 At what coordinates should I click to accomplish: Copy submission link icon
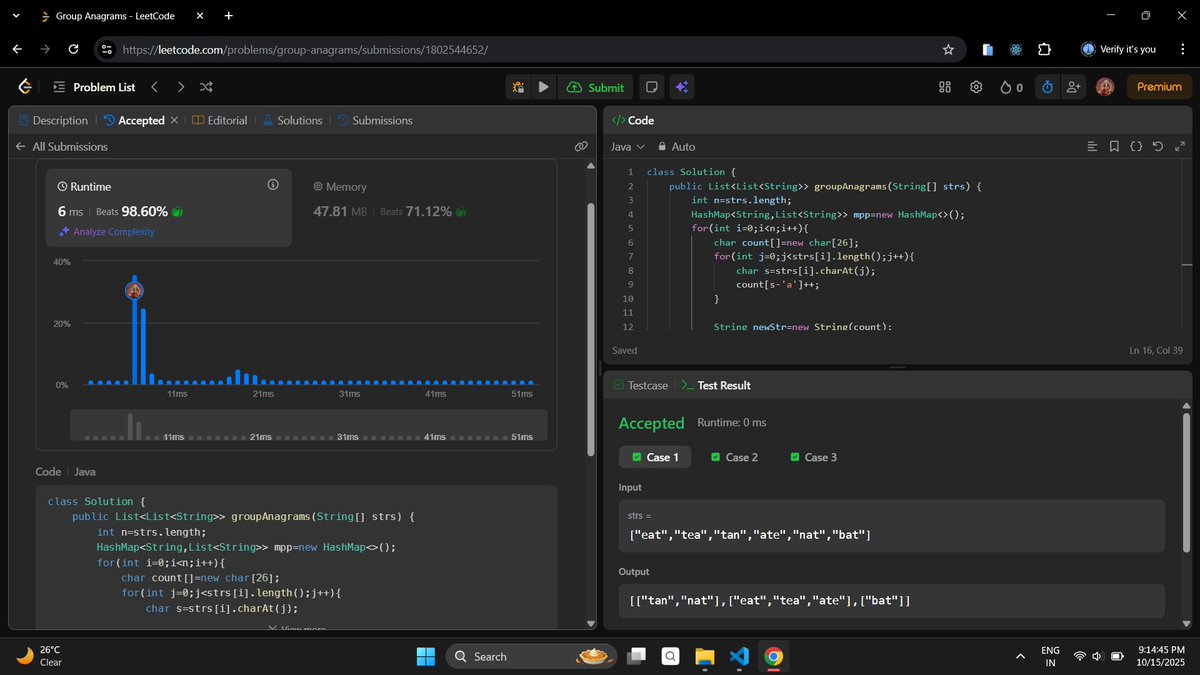[580, 146]
